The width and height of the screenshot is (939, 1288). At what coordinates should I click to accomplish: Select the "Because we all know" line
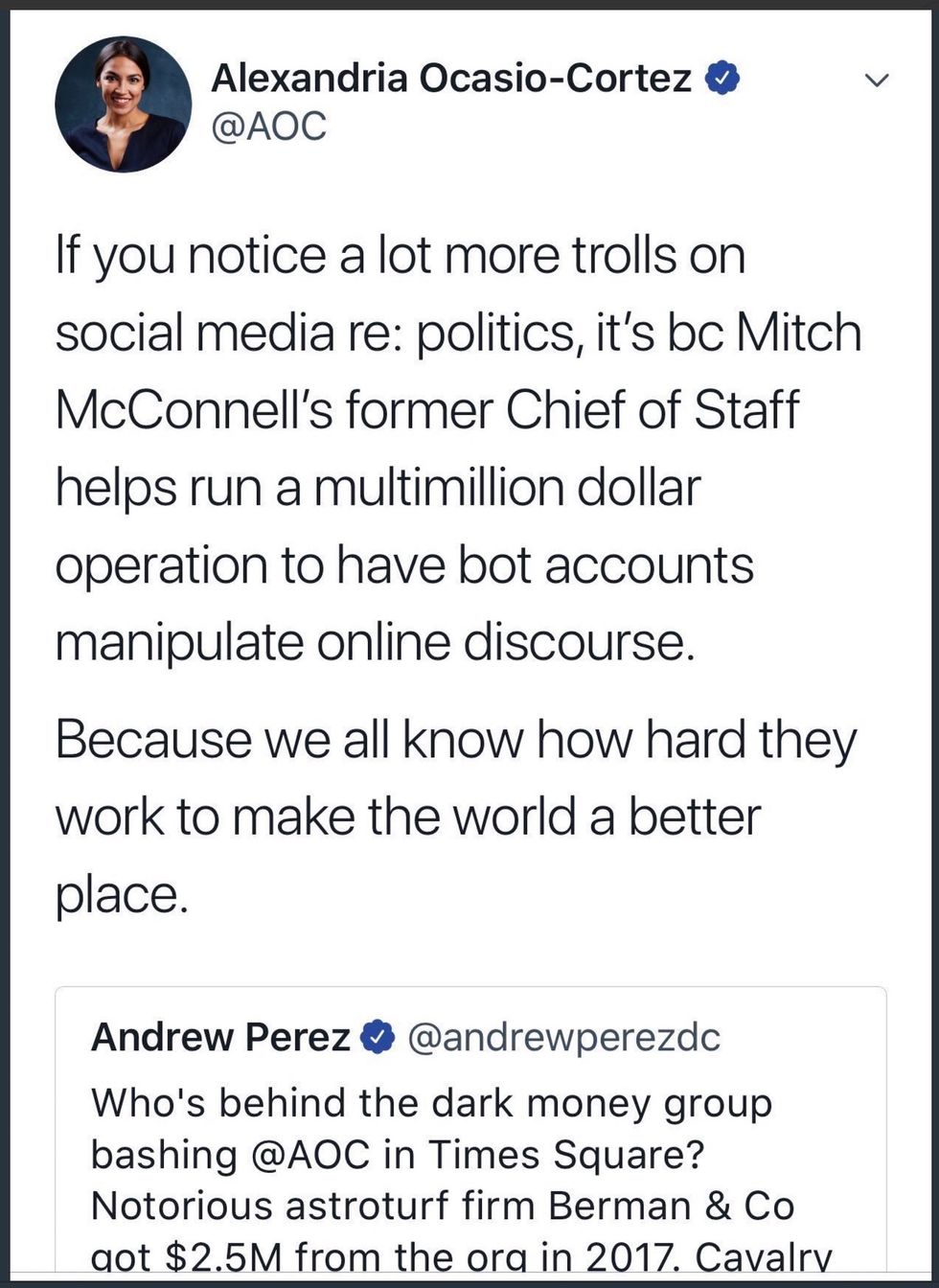click(455, 740)
